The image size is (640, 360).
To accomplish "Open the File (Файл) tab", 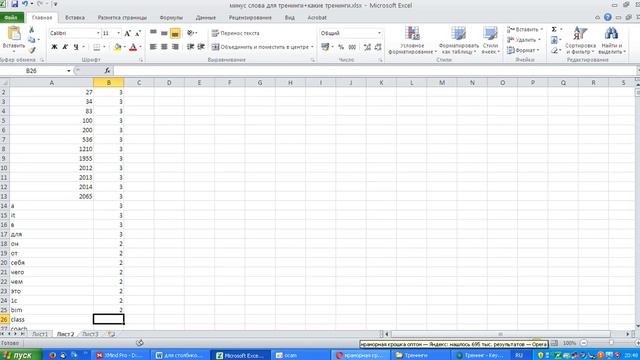I will (x=11, y=18).
